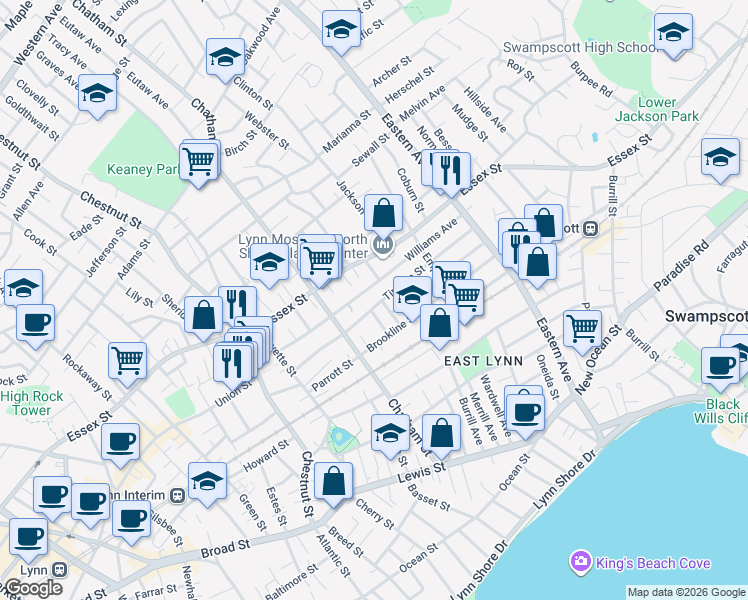The image size is (748, 600).
Task: Open the Swampscott train station icon
Action: click(x=591, y=228)
